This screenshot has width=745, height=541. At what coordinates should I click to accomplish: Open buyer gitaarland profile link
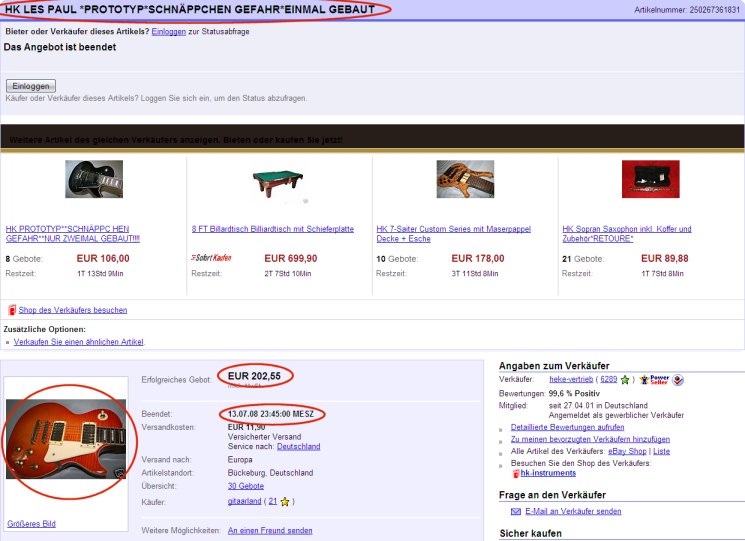(244, 502)
